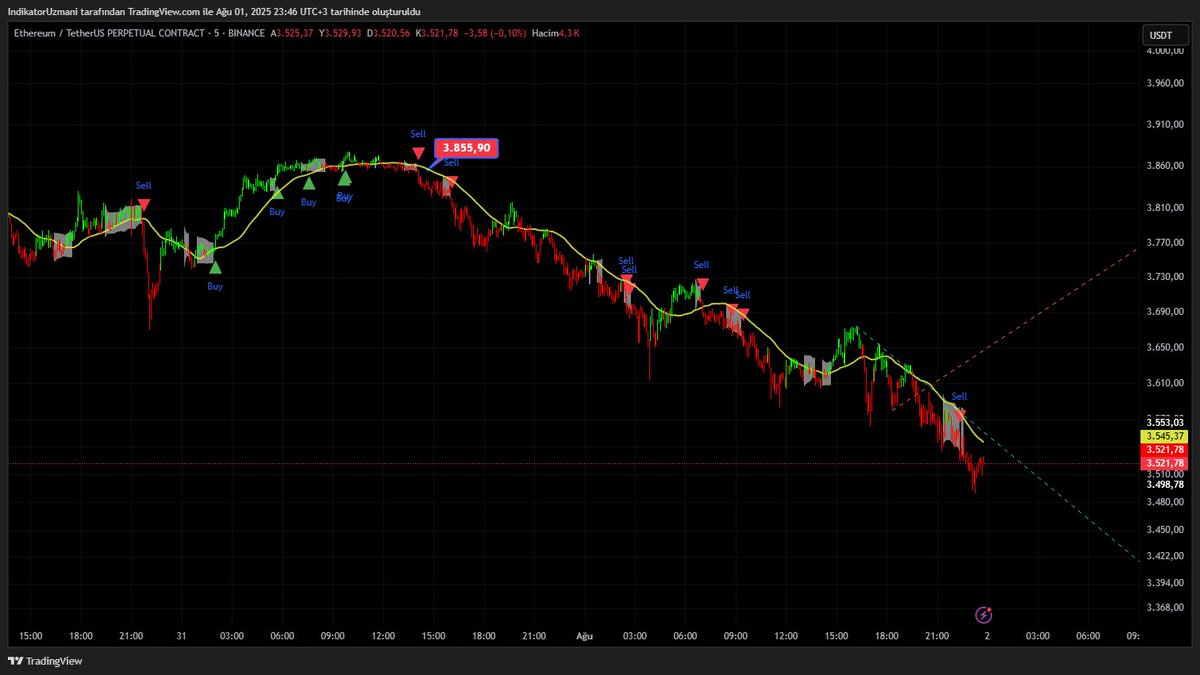Click the Y3.529,93 high value
Image resolution: width=1200 pixels, height=675 pixels.
tap(341, 33)
